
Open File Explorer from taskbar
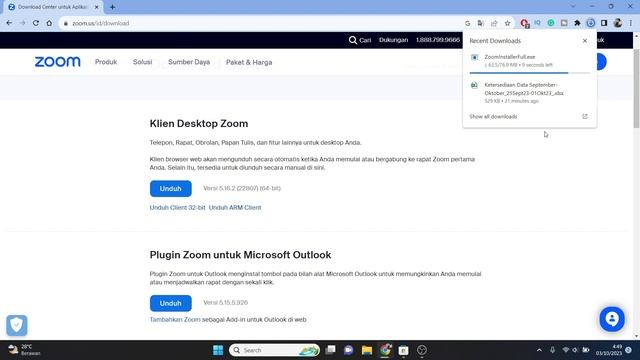pyautogui.click(x=367, y=350)
